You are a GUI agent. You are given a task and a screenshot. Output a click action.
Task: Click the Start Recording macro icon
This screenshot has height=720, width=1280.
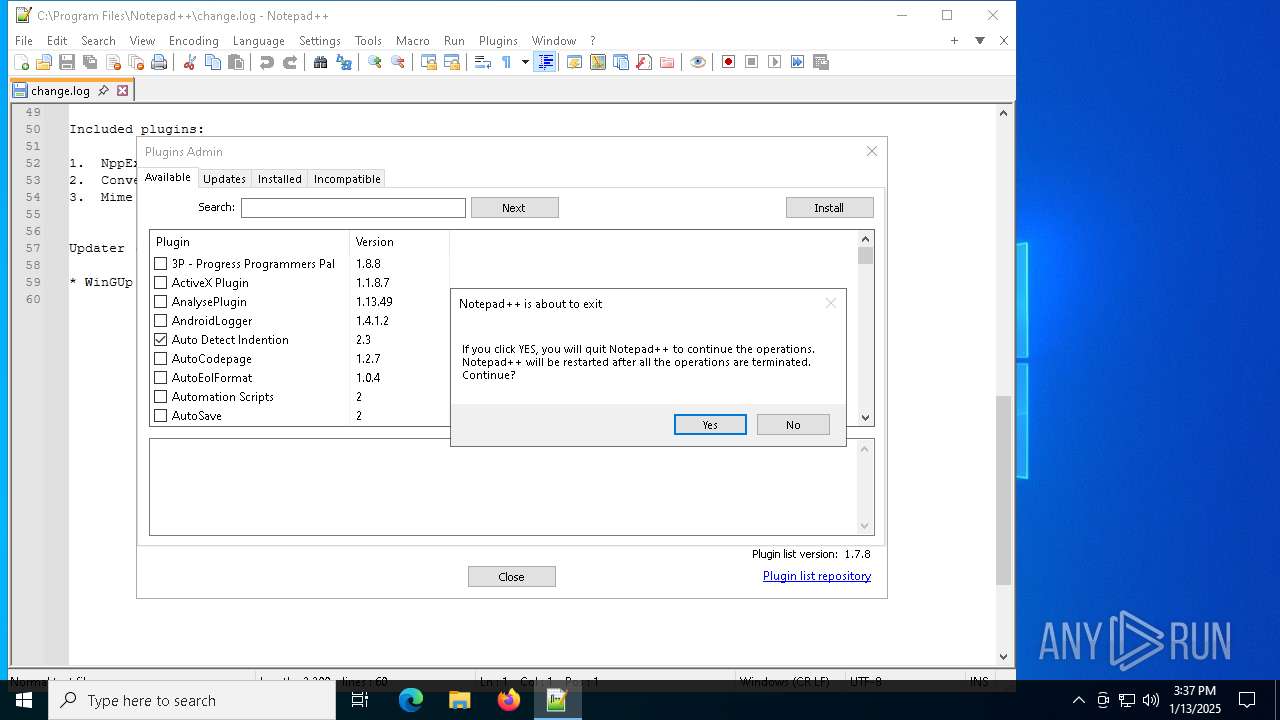coord(728,62)
